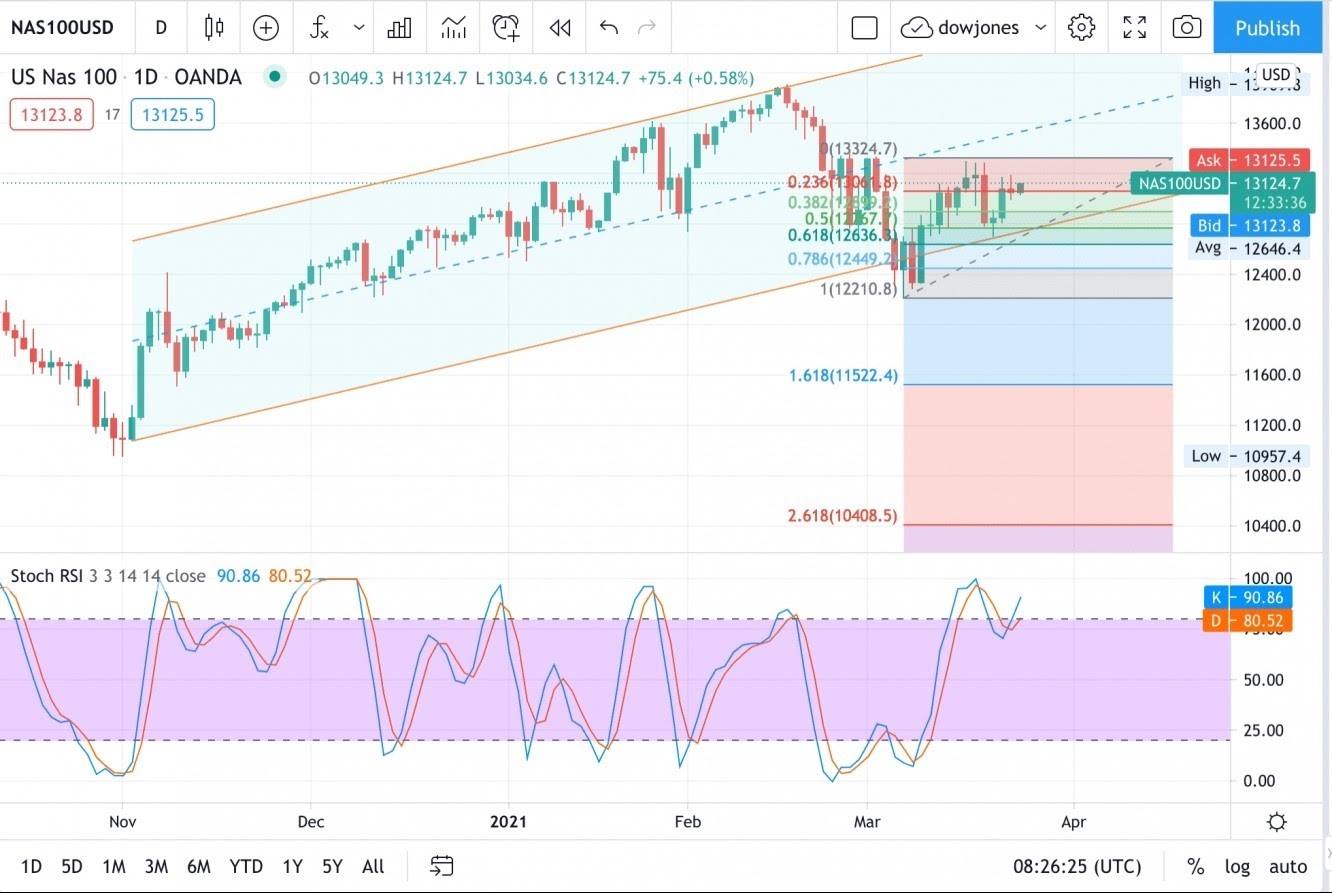Viewport: 1332px width, 893px height.
Task: Open indicator templates icon
Action: click(x=453, y=27)
